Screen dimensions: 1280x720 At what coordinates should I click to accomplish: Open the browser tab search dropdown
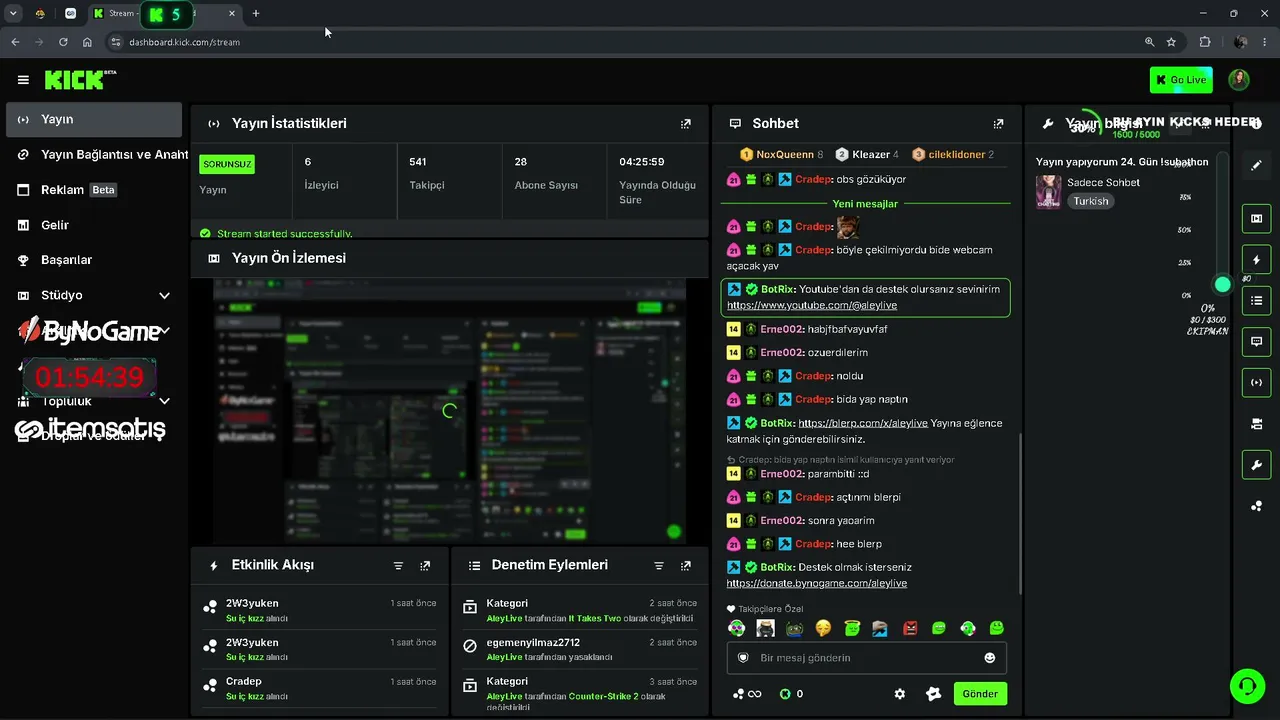(13, 13)
